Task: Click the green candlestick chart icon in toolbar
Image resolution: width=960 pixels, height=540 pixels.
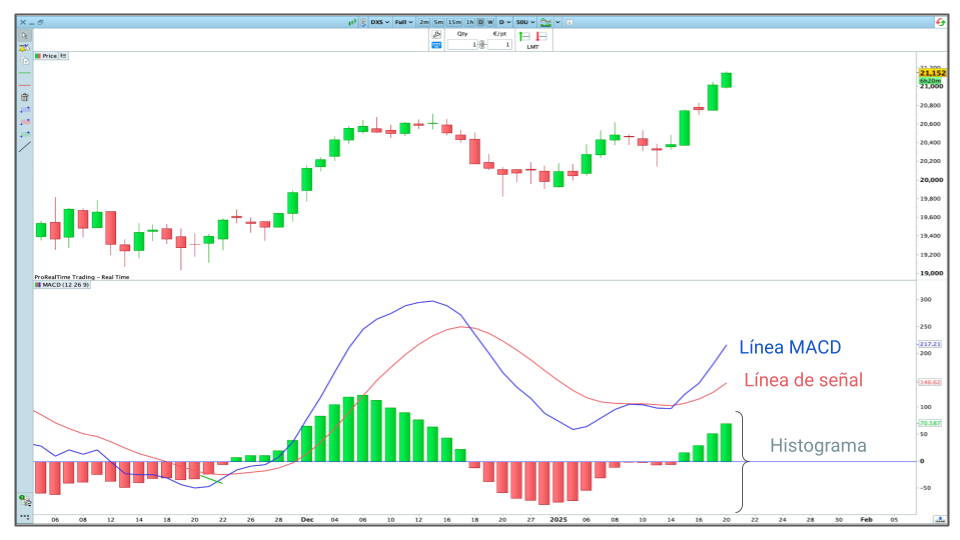Action: pyautogui.click(x=352, y=22)
